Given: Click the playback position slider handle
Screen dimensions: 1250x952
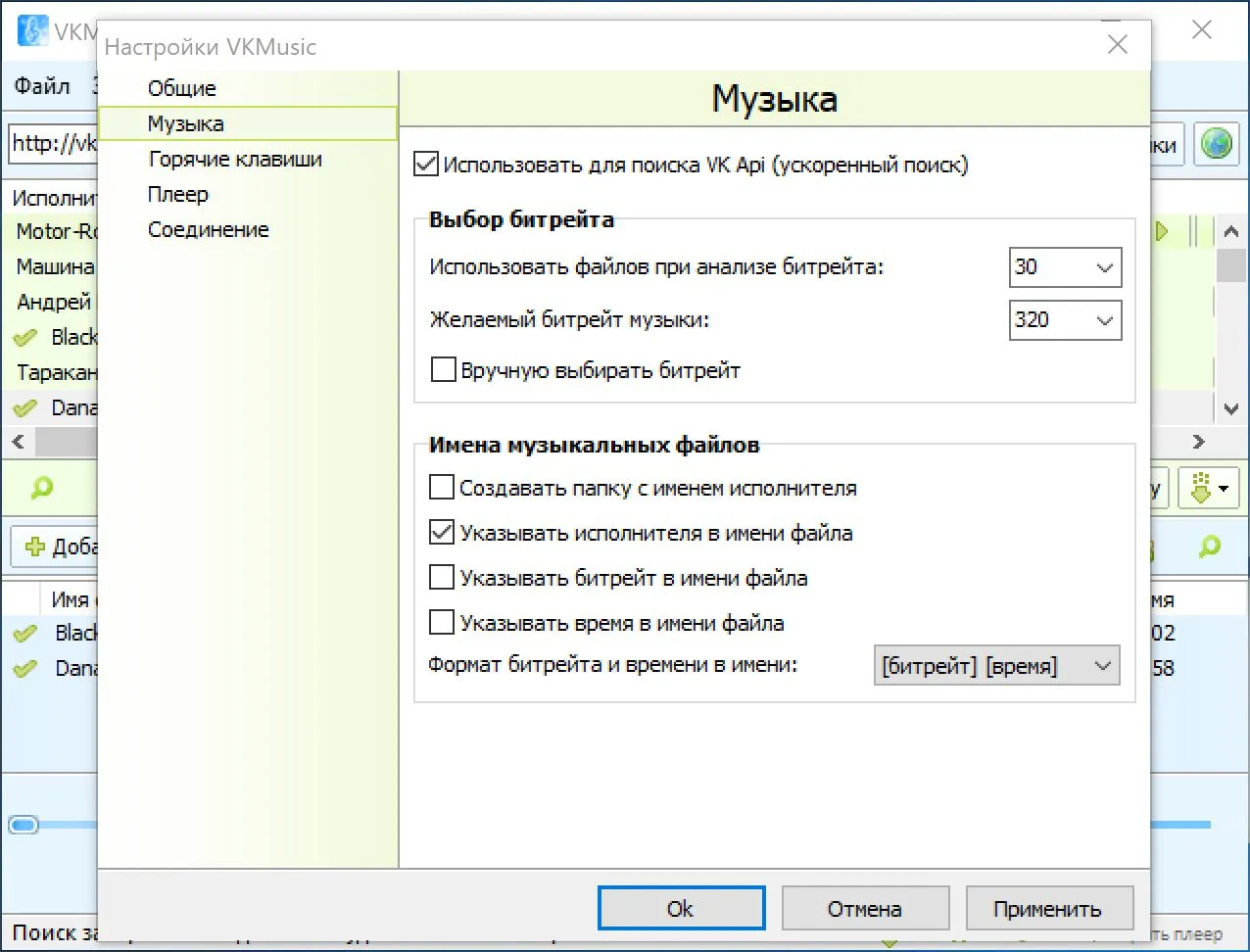Looking at the screenshot, I should pyautogui.click(x=24, y=825).
